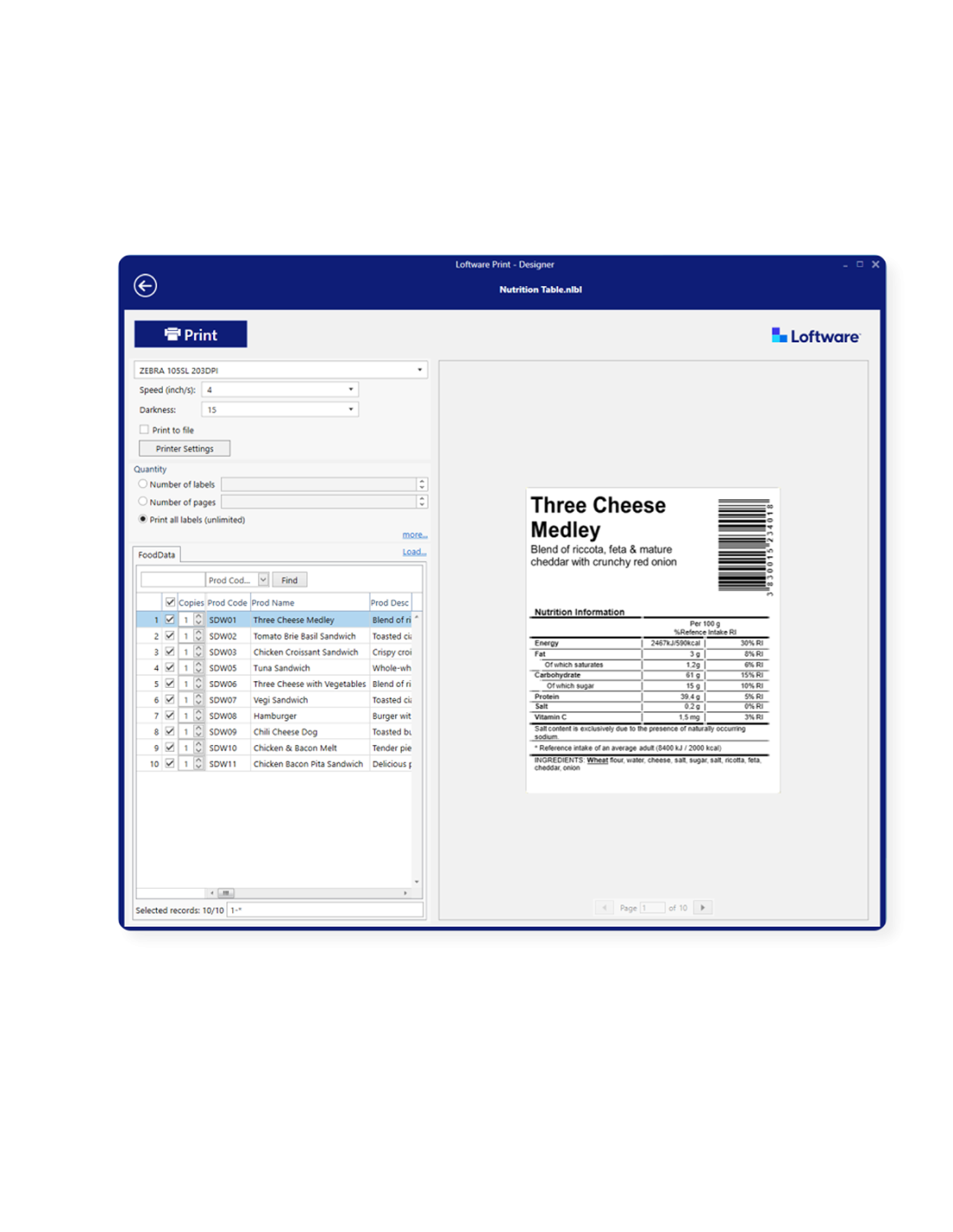Screen dimensions: 953x1232
Task: Go to previous page in label preview
Action: click(604, 908)
